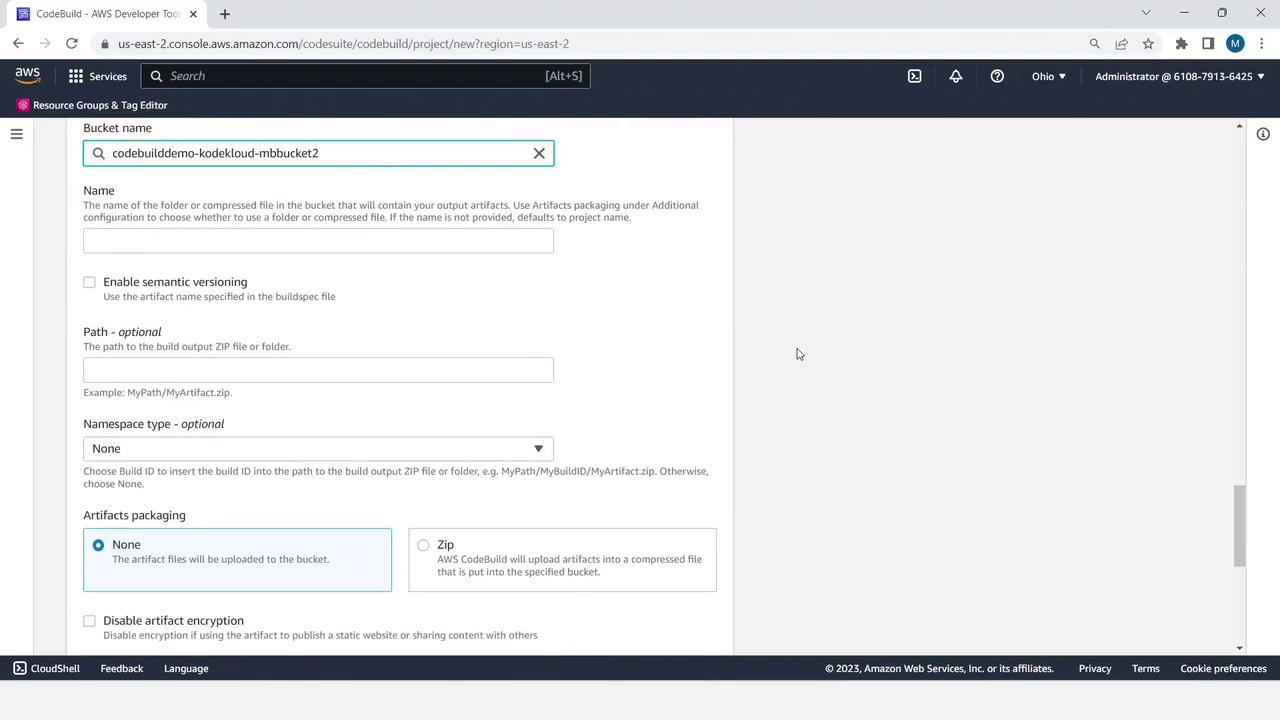This screenshot has width=1280, height=720.
Task: Toggle the browser side panel
Action: (x=1208, y=44)
